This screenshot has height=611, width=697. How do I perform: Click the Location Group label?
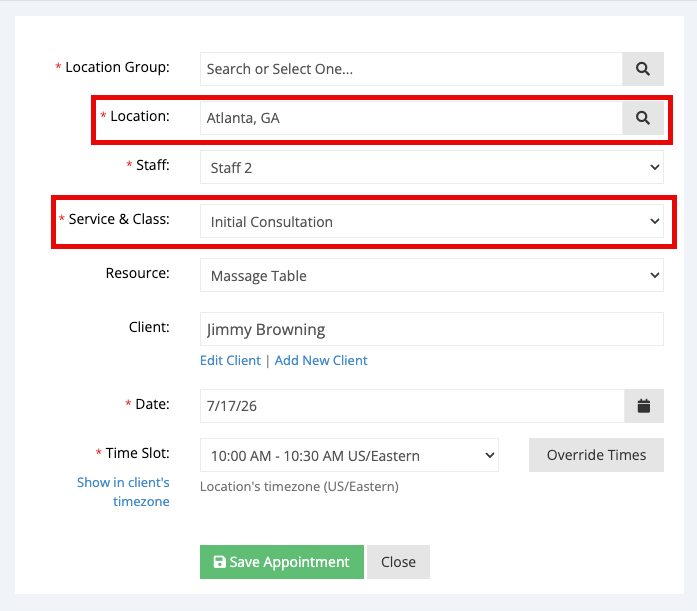click(x=117, y=67)
